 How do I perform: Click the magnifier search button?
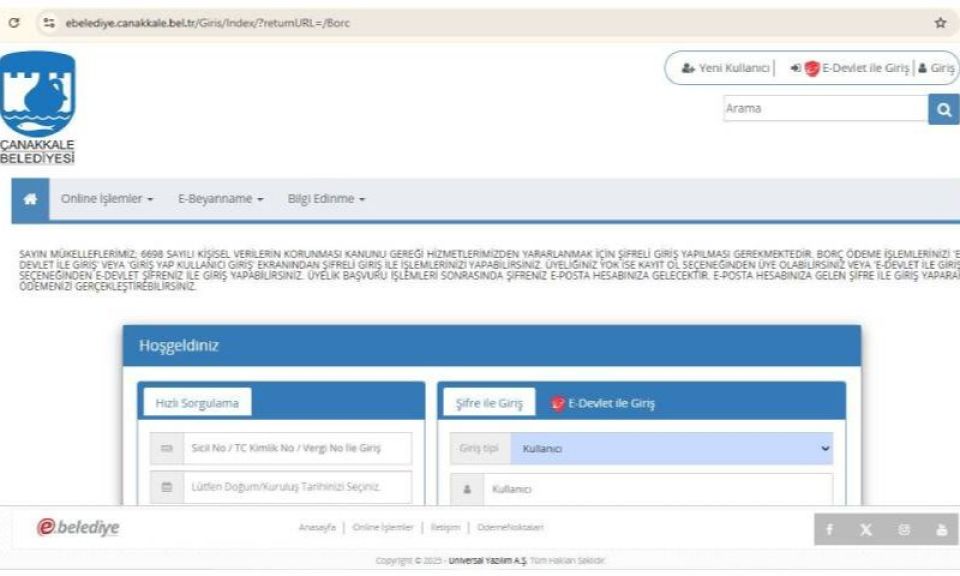(x=943, y=108)
